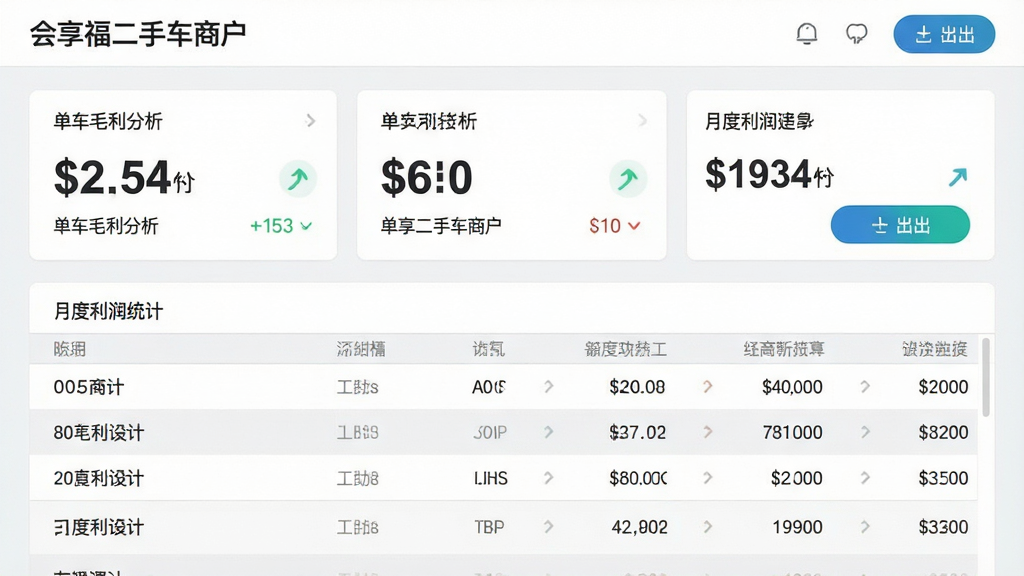Expand the chevron left of $37.02
The width and height of the screenshot is (1024, 576).
[549, 432]
